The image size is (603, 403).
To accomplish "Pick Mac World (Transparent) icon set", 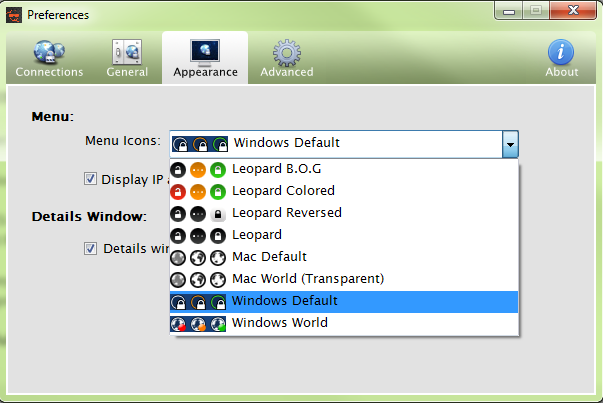I will point(344,279).
